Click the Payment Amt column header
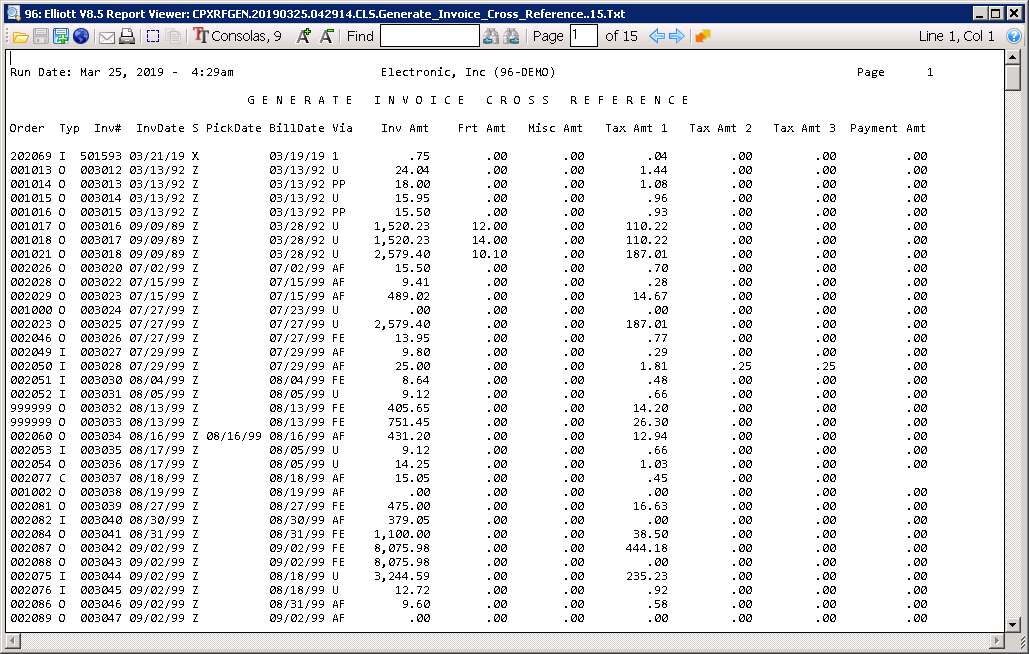 tap(887, 129)
